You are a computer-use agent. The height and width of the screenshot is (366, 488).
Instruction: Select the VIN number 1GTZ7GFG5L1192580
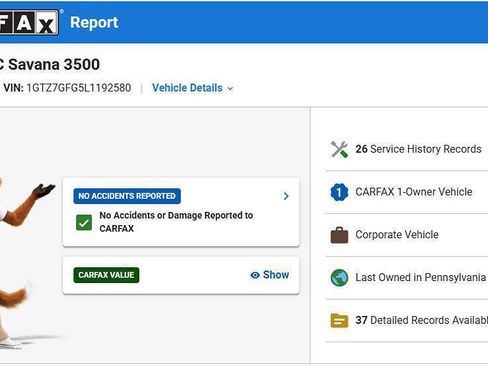79,88
